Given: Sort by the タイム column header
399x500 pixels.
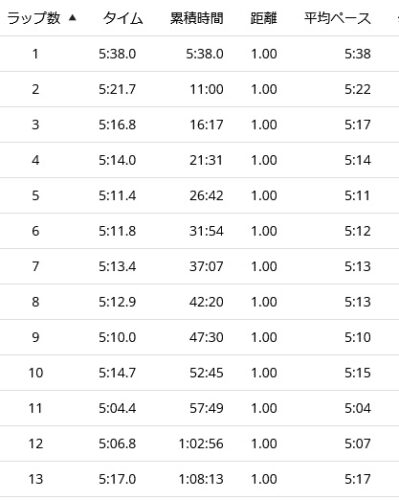Looking at the screenshot, I should [x=123, y=18].
